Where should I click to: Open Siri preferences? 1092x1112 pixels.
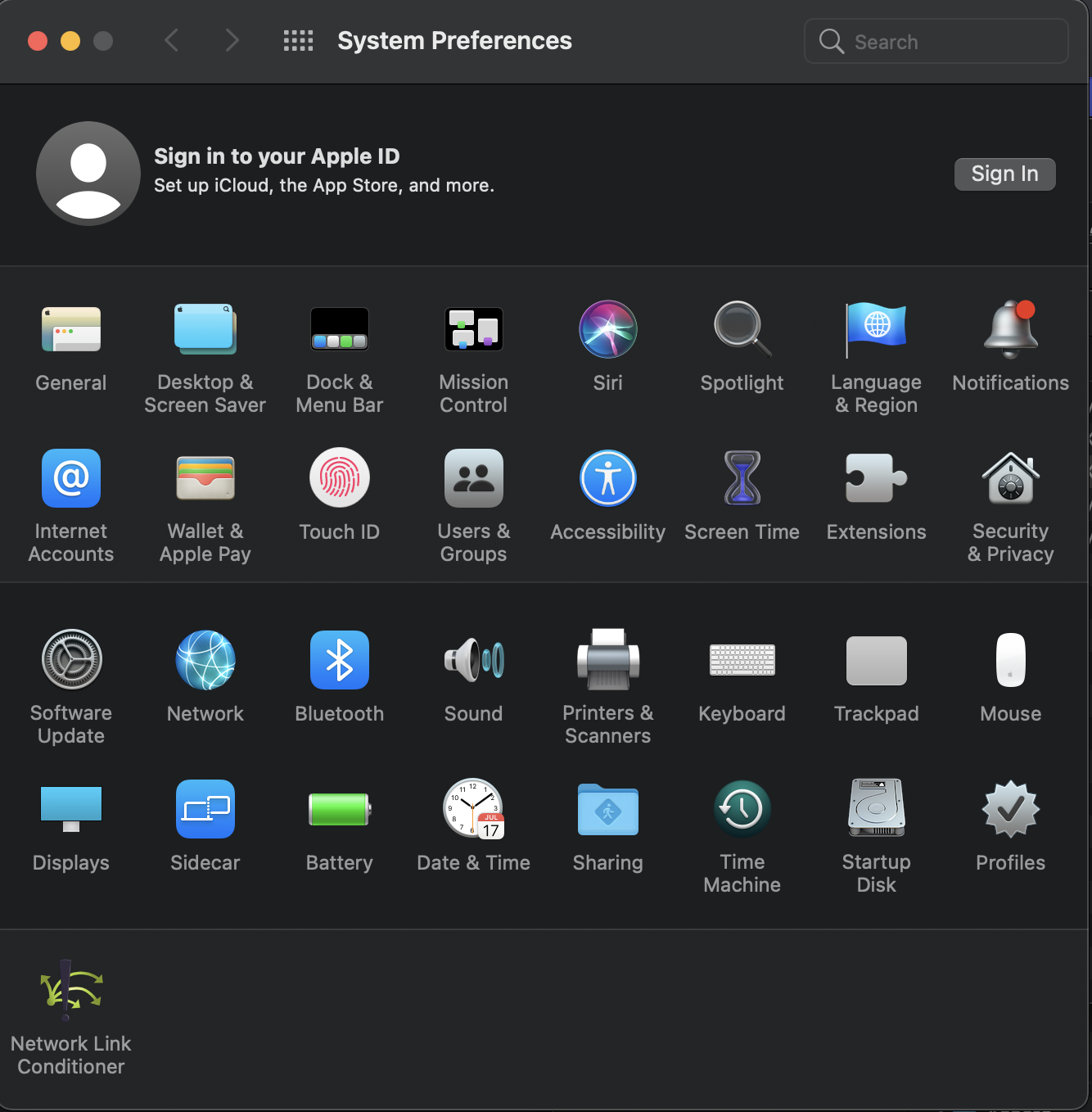coord(607,329)
